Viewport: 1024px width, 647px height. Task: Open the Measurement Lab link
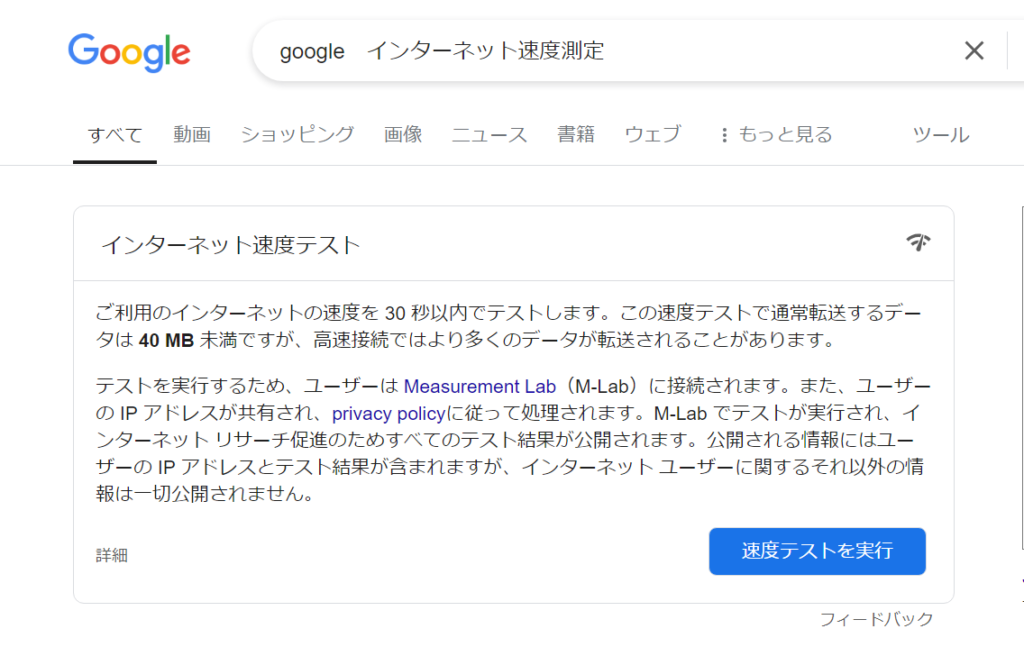[x=479, y=386]
